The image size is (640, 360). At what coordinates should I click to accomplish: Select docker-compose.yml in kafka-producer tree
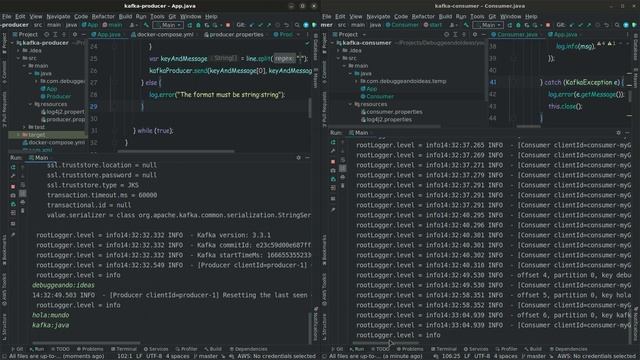[x=53, y=142]
